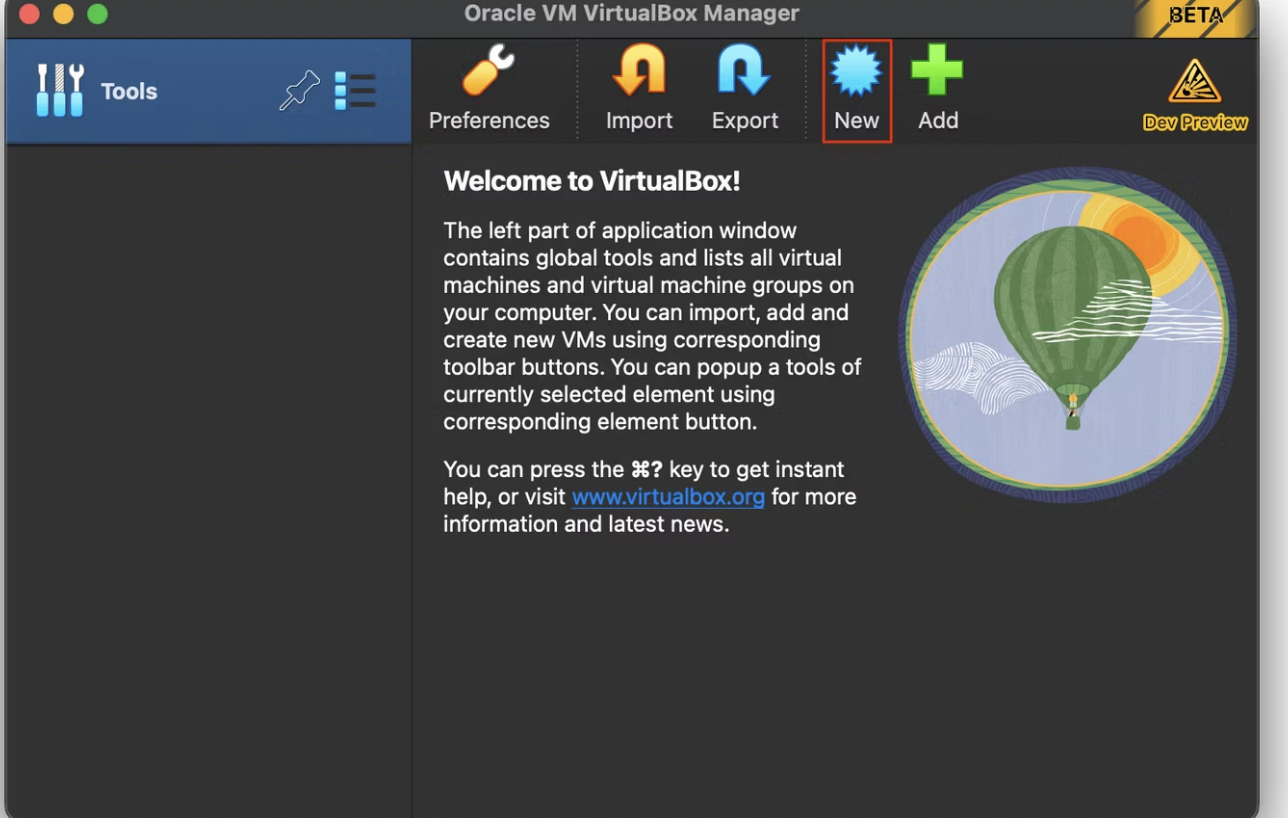
Task: Maximize window using green button
Action: click(x=97, y=14)
